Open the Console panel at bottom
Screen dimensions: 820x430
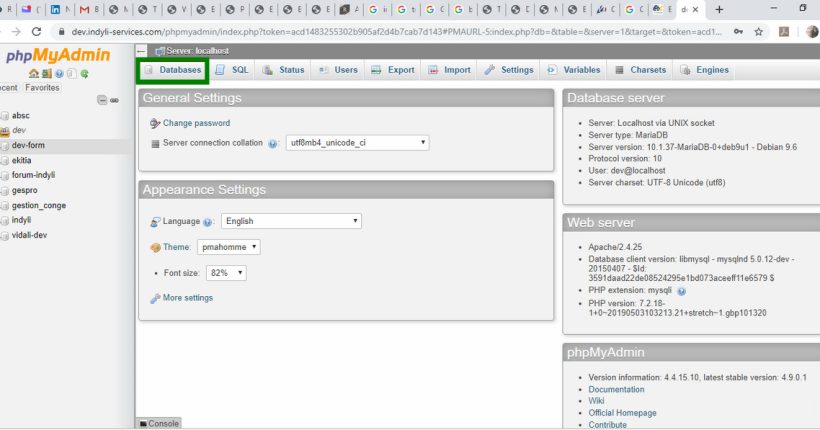[159, 423]
